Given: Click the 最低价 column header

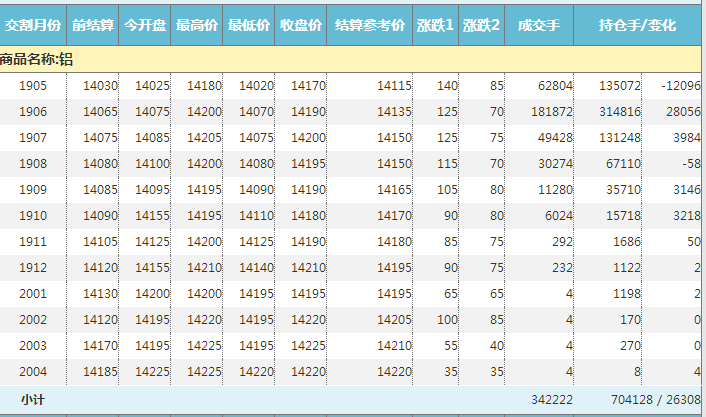Looking at the screenshot, I should coord(249,24).
